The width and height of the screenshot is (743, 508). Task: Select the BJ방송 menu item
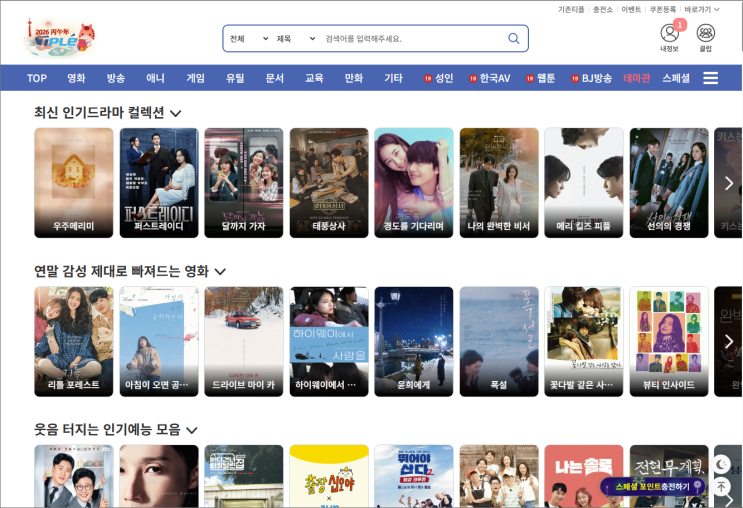tap(591, 78)
